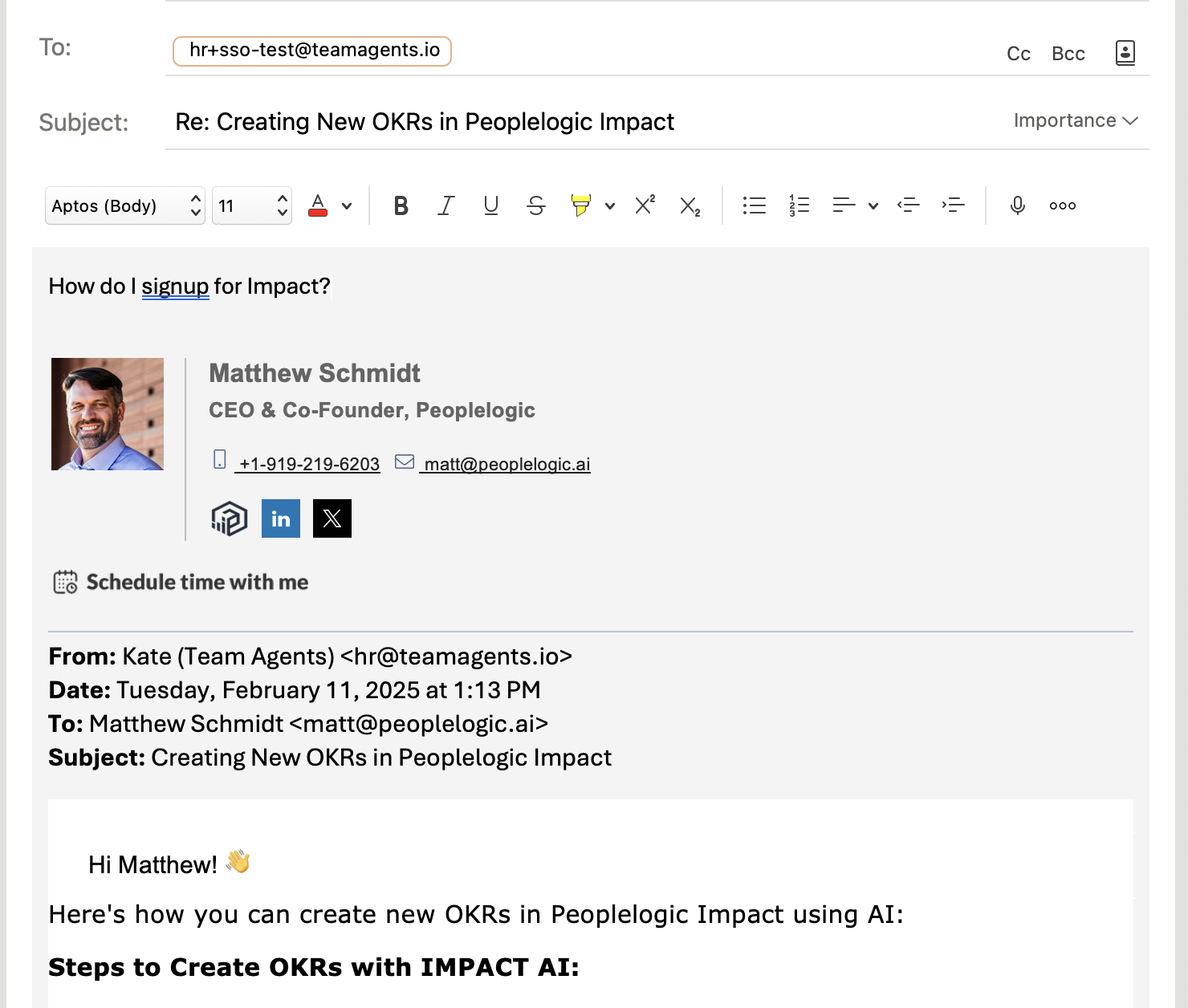Toggle strikethrough formatting
Screen dimensions: 1188x1008
pyautogui.click(x=536, y=206)
